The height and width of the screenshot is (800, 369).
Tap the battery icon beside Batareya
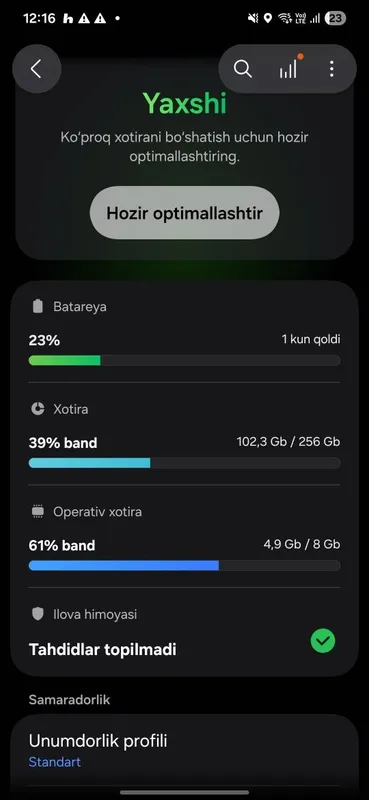tap(38, 306)
